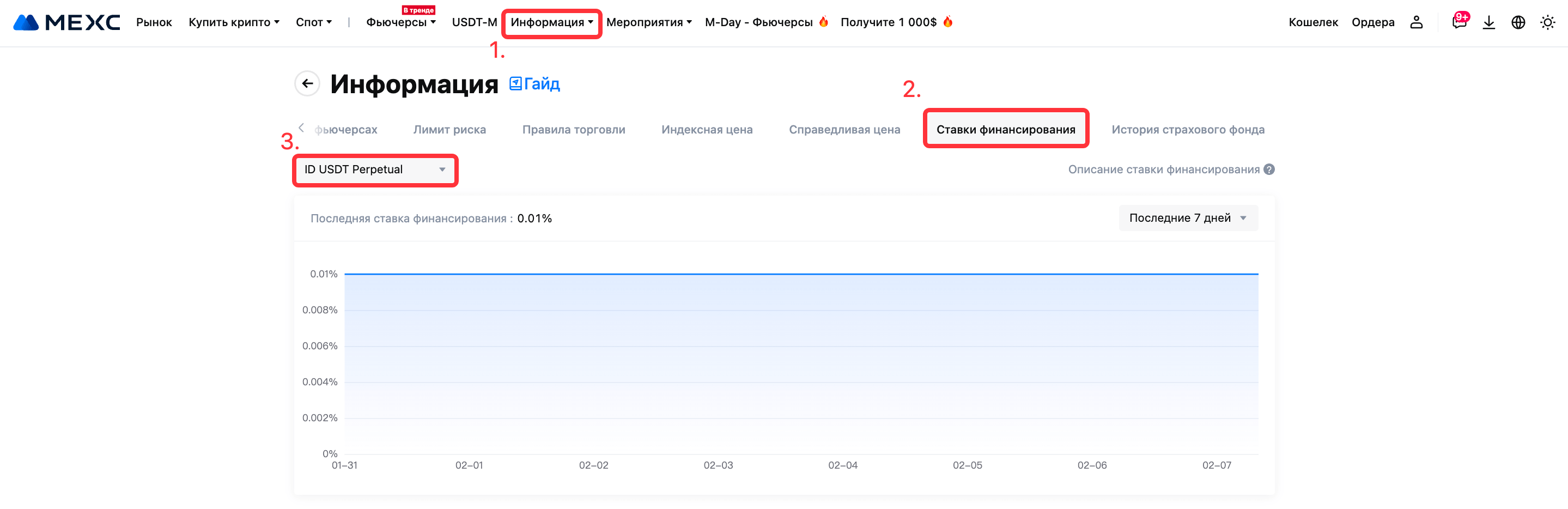Open История страхового фонда tab
Screen dimensions: 1568x509
pos(1188,130)
